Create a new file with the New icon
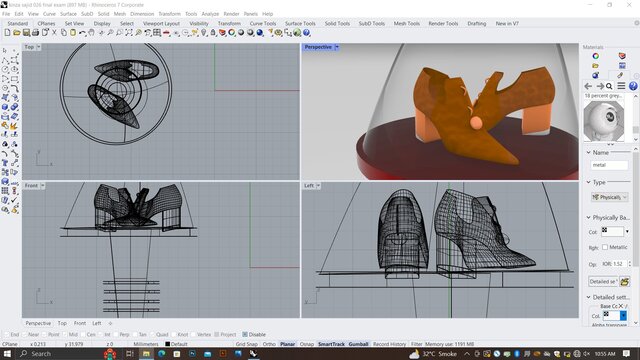 tap(7, 33)
